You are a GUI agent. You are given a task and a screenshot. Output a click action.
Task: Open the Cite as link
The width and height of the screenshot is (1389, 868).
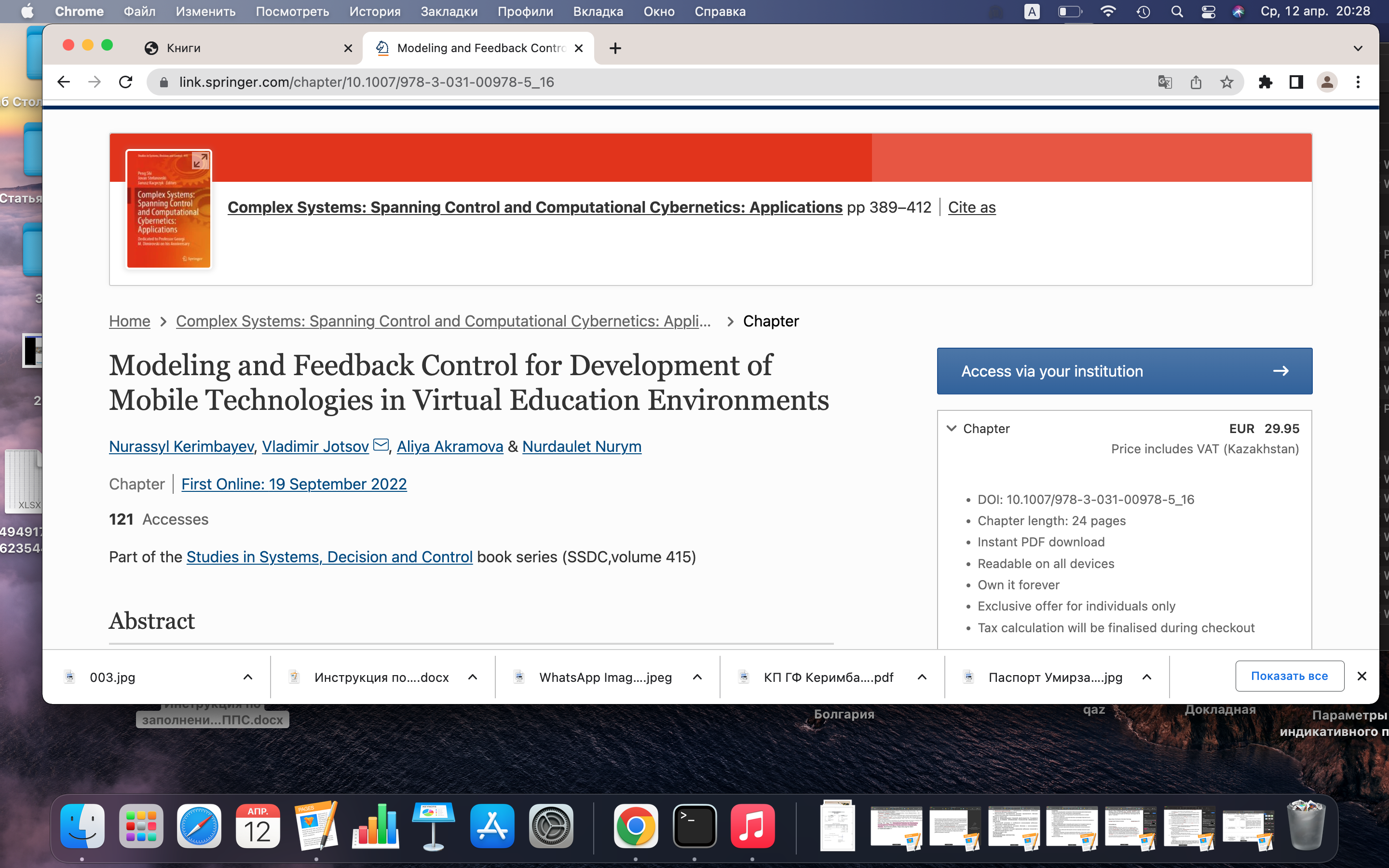[x=971, y=207]
